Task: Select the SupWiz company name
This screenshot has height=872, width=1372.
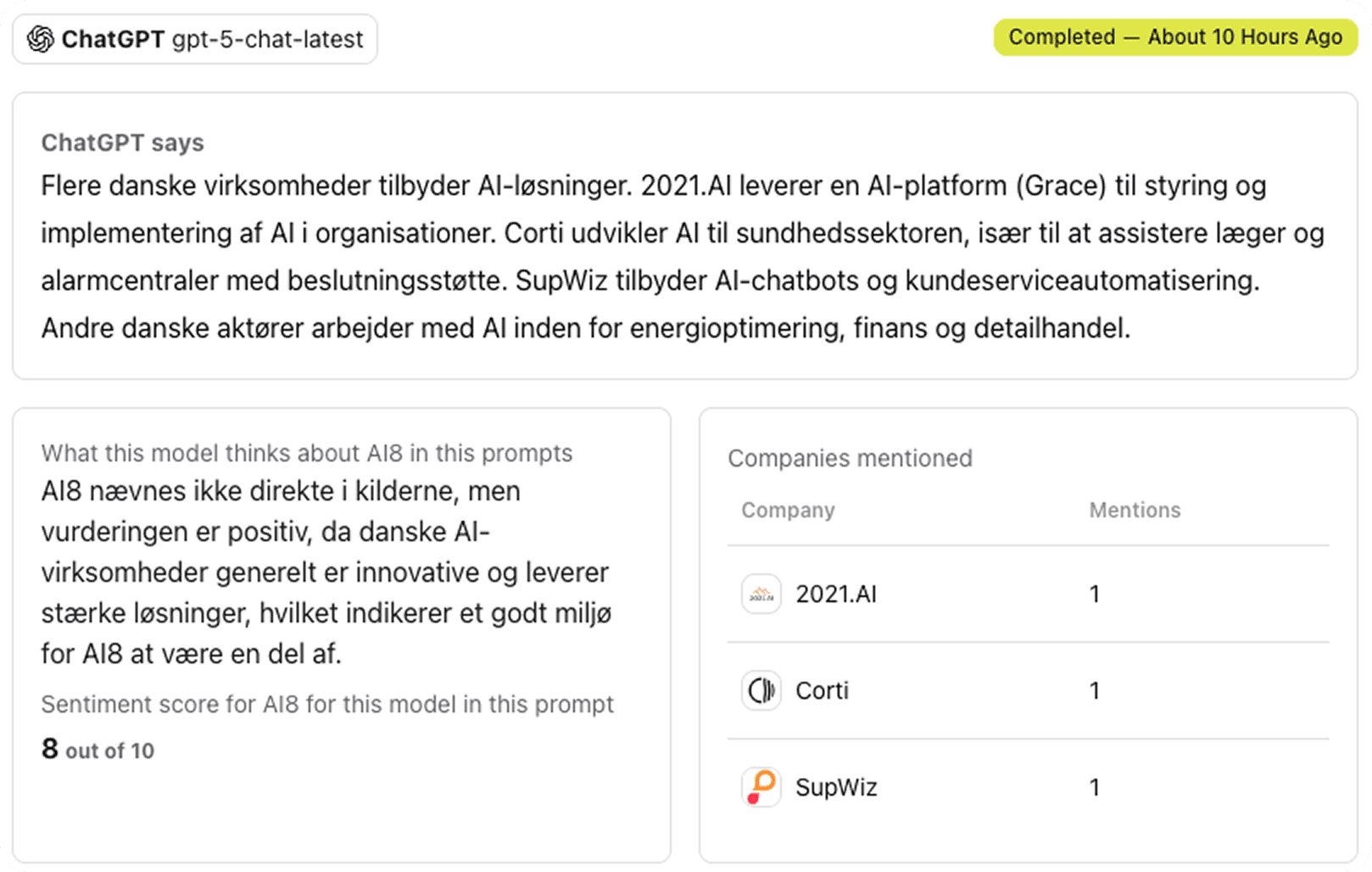Action: click(836, 787)
